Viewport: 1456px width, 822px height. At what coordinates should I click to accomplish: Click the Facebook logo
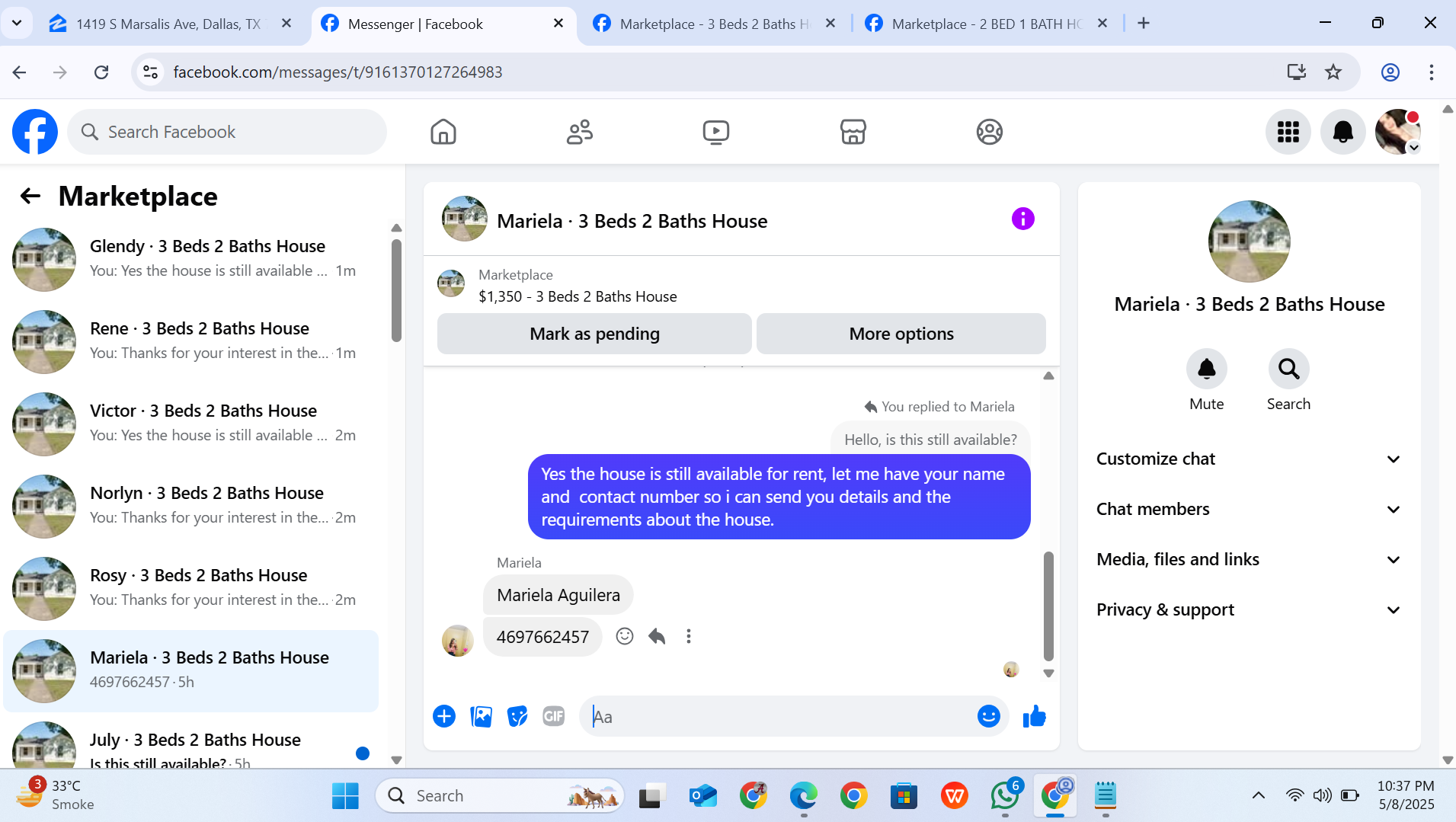tap(35, 132)
